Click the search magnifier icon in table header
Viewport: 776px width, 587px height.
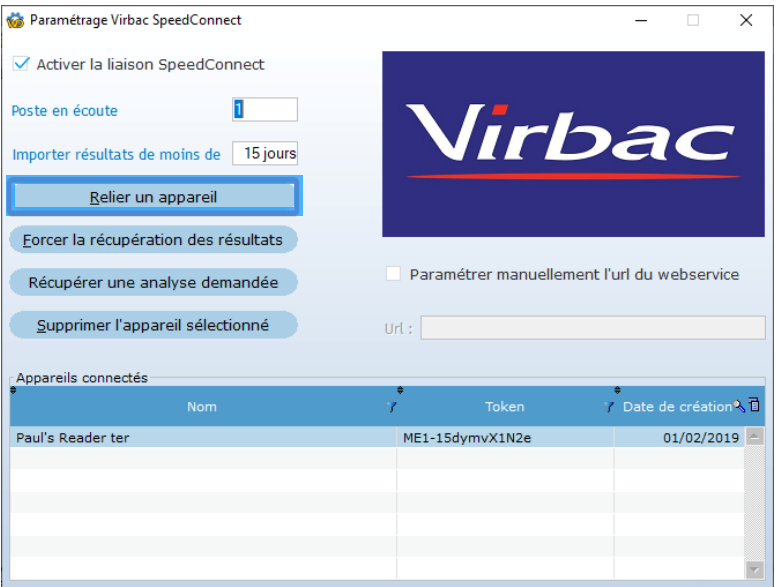click(739, 406)
